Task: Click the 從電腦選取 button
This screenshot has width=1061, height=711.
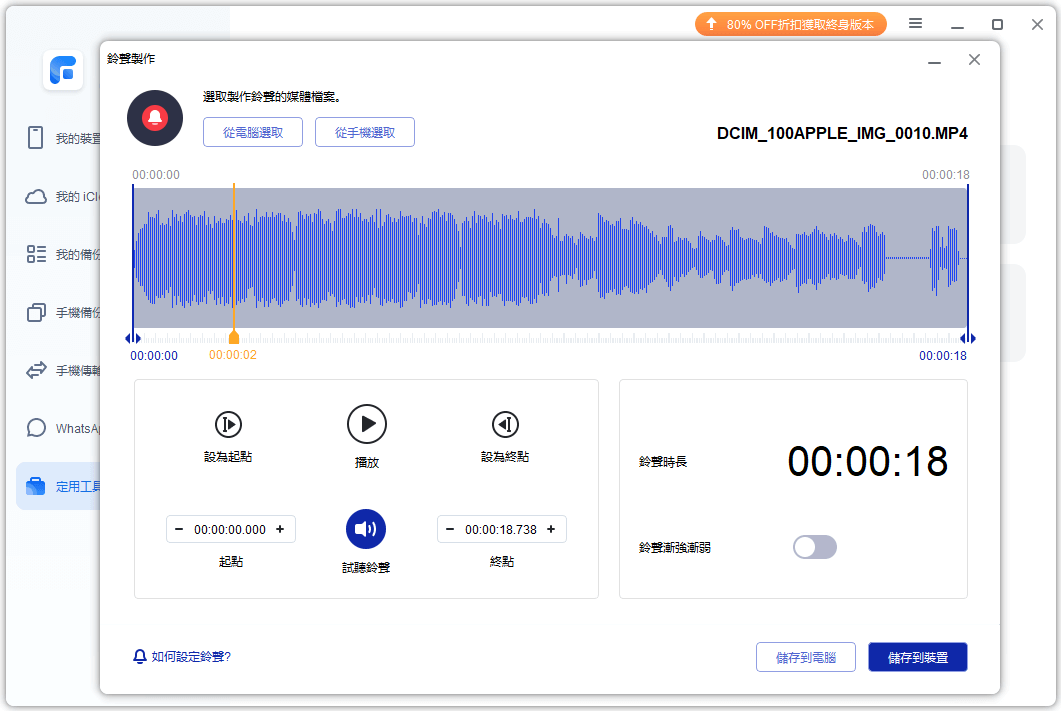Action: tap(253, 132)
